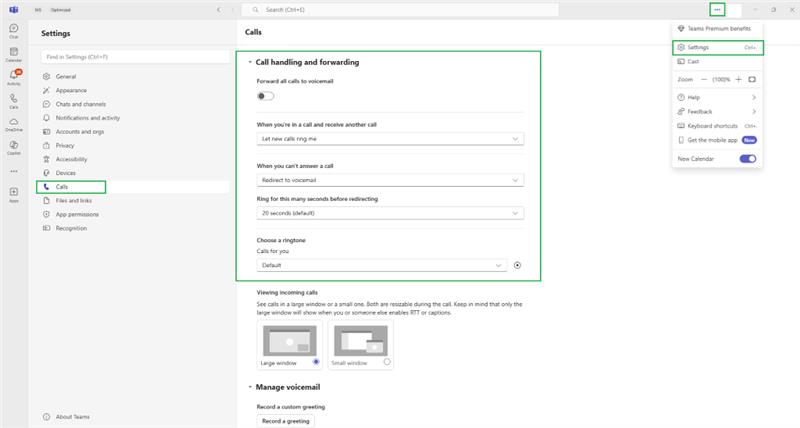This screenshot has height=428, width=800.
Task: Open OneDrive in the left rail
Action: tap(14, 124)
